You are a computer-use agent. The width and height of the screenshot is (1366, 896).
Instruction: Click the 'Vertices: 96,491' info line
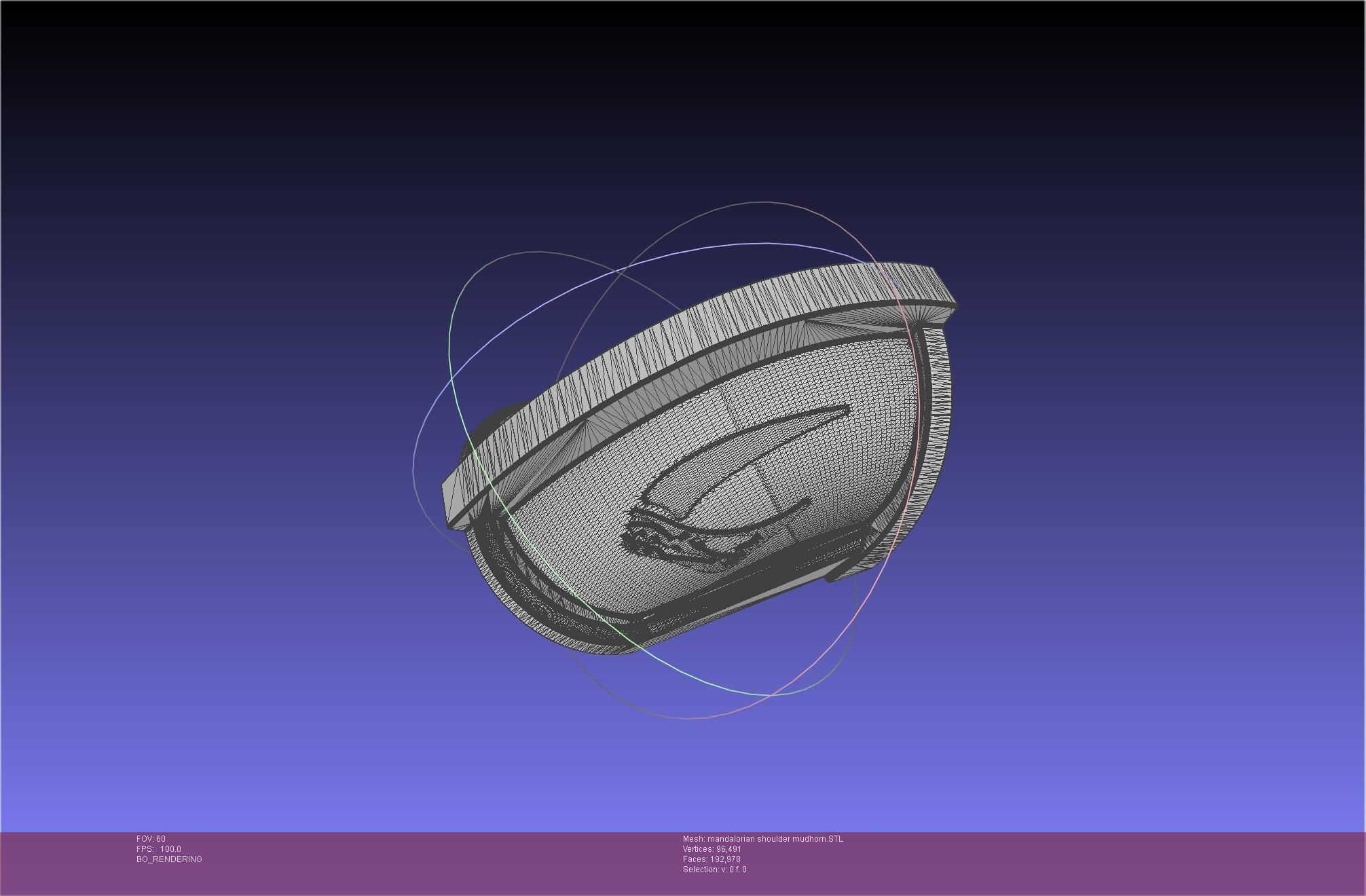point(712,849)
